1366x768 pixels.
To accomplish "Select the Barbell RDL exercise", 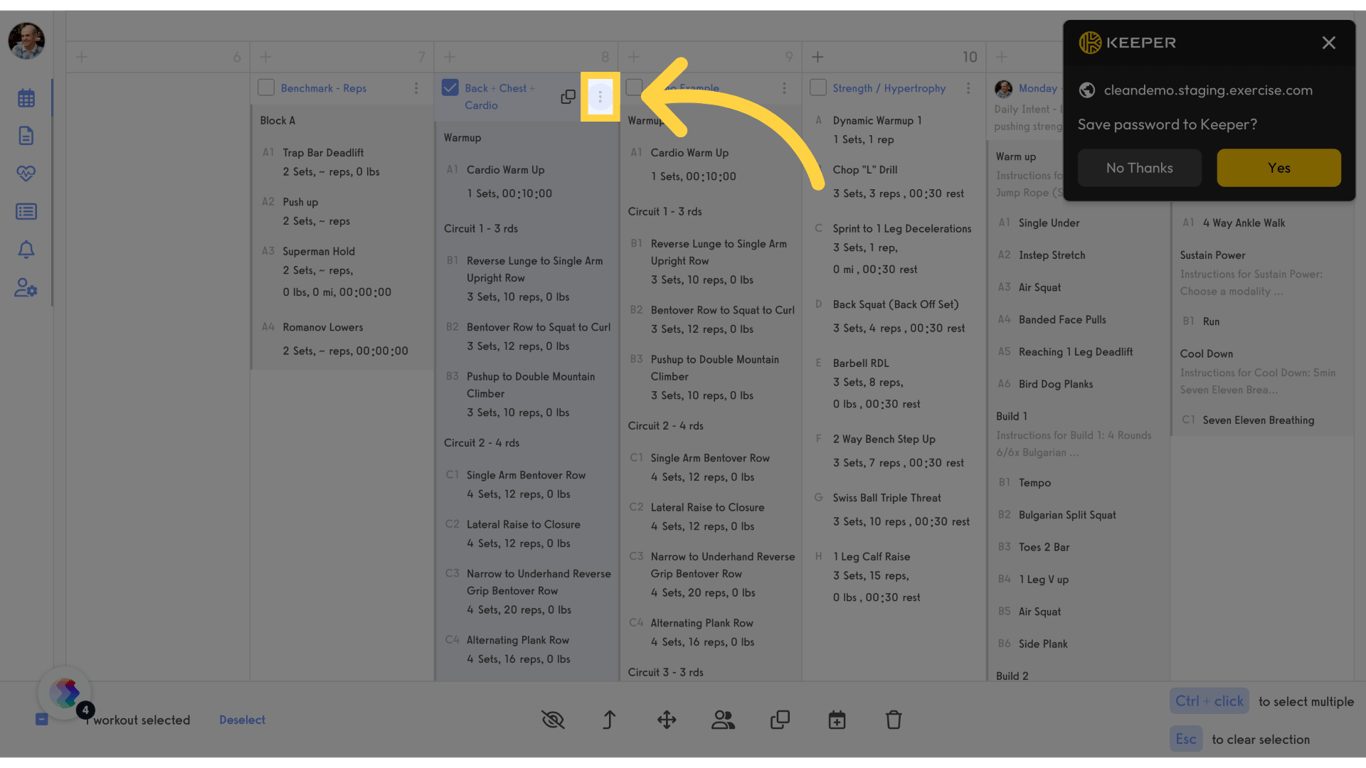I will click(861, 363).
